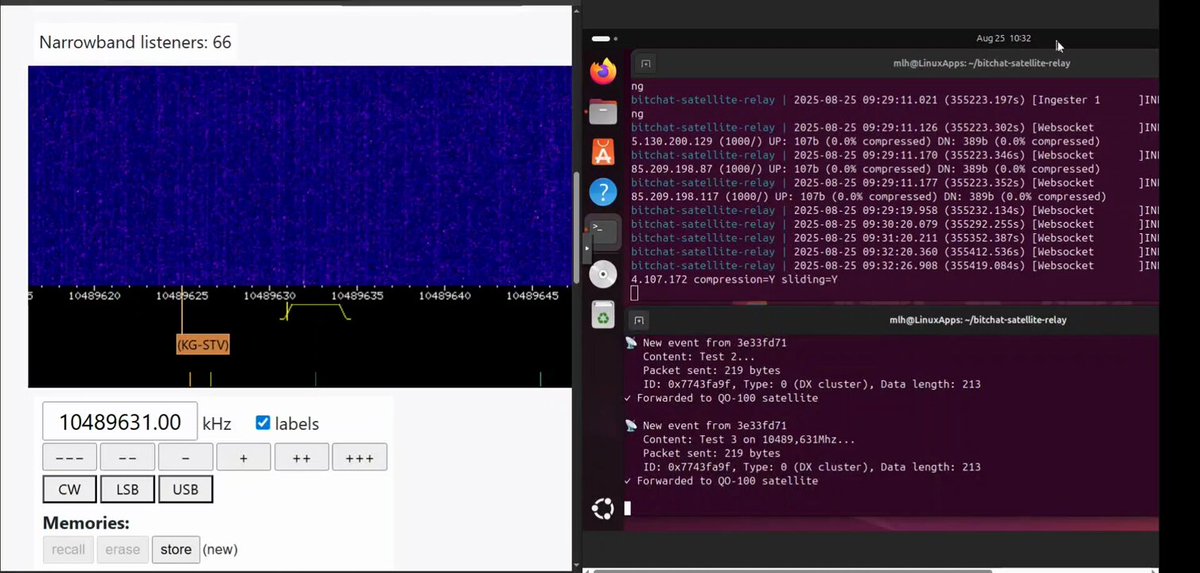Open the Files app in the dock
This screenshot has height=573, width=1200.
(603, 112)
